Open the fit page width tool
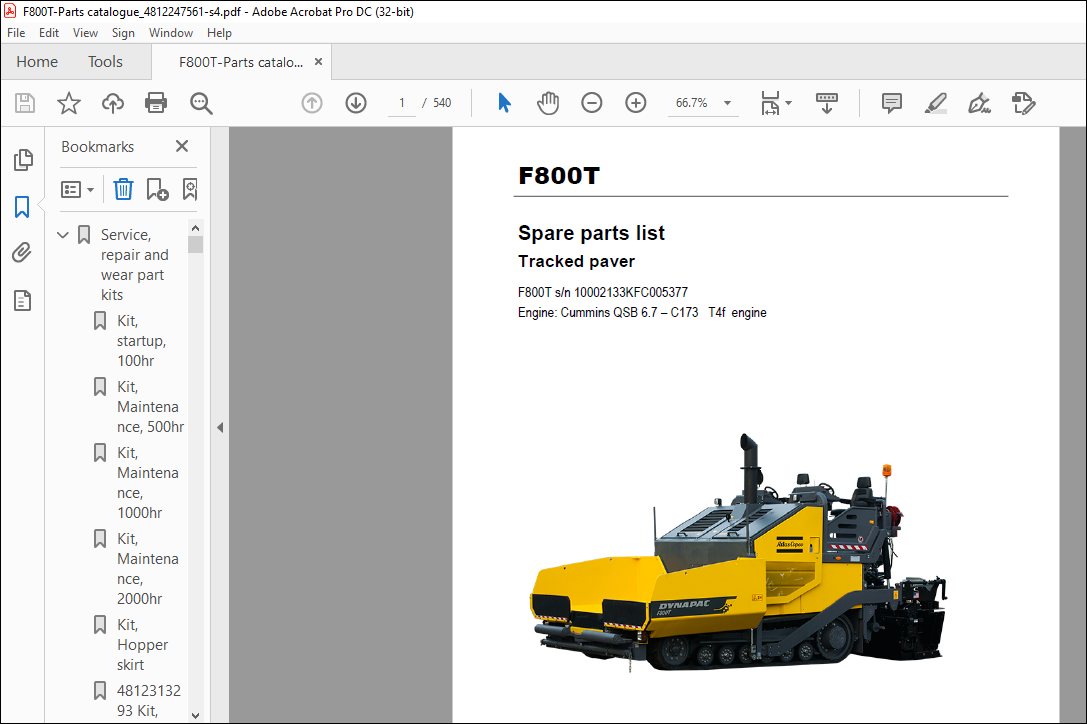 pos(770,103)
